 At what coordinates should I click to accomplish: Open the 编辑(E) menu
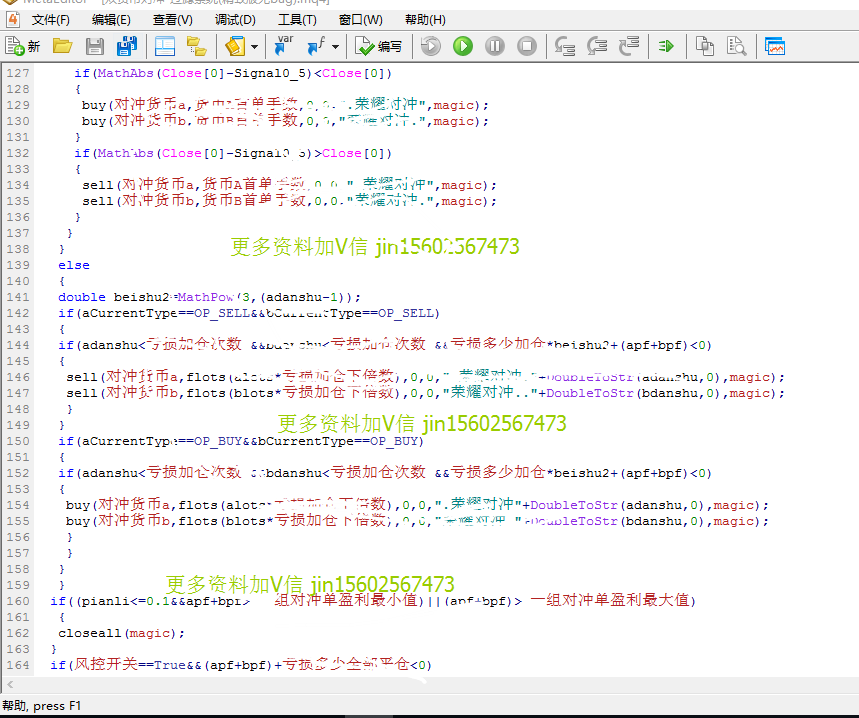(x=111, y=20)
